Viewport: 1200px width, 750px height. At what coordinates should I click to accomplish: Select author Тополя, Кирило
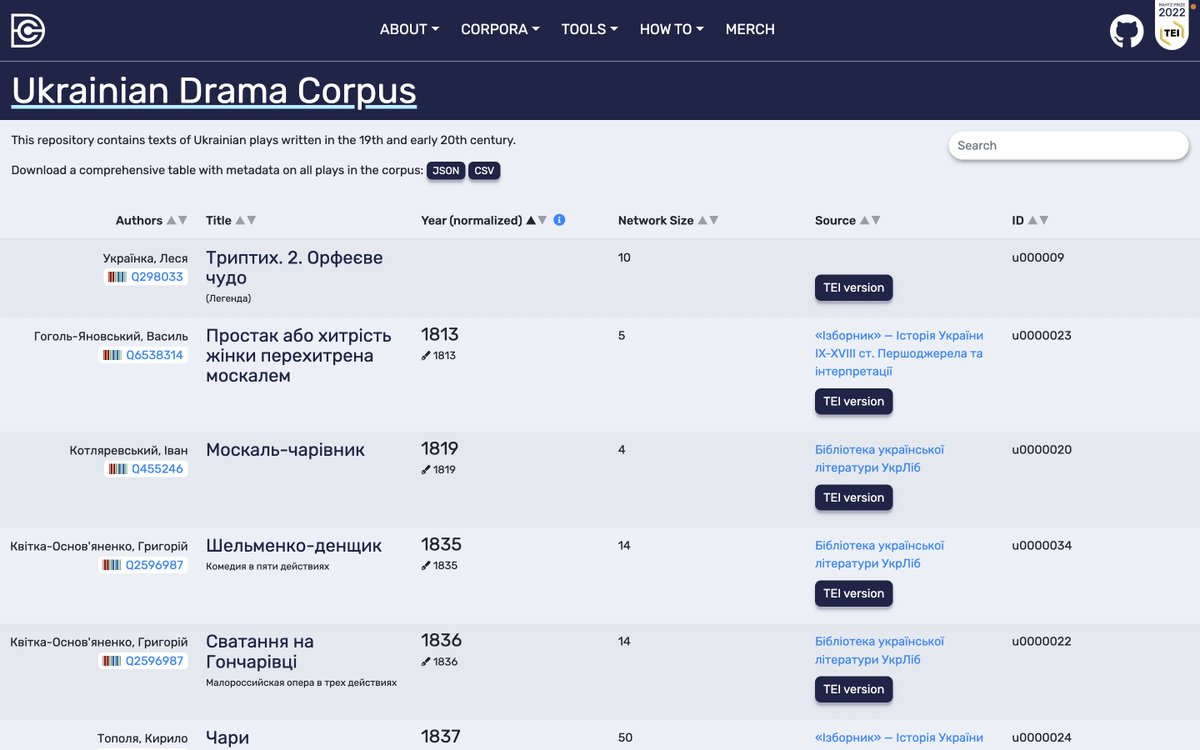click(143, 738)
